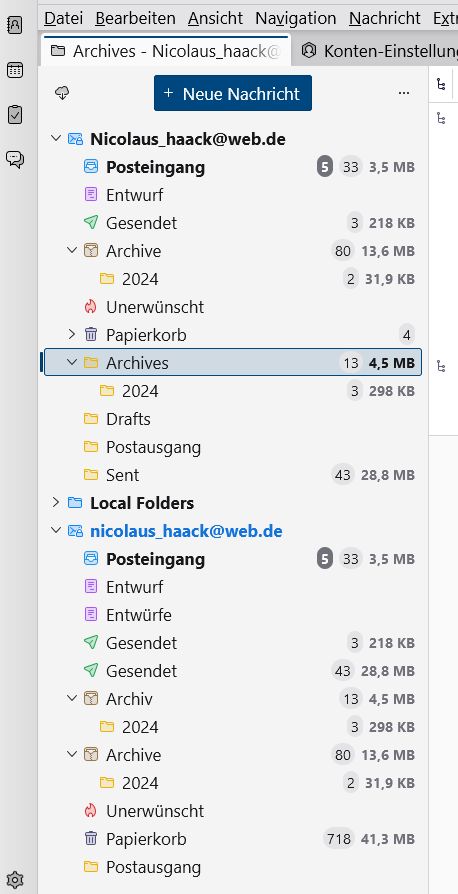Select the Sent folder with 43 messages
The image size is (458, 894).
tap(233, 475)
